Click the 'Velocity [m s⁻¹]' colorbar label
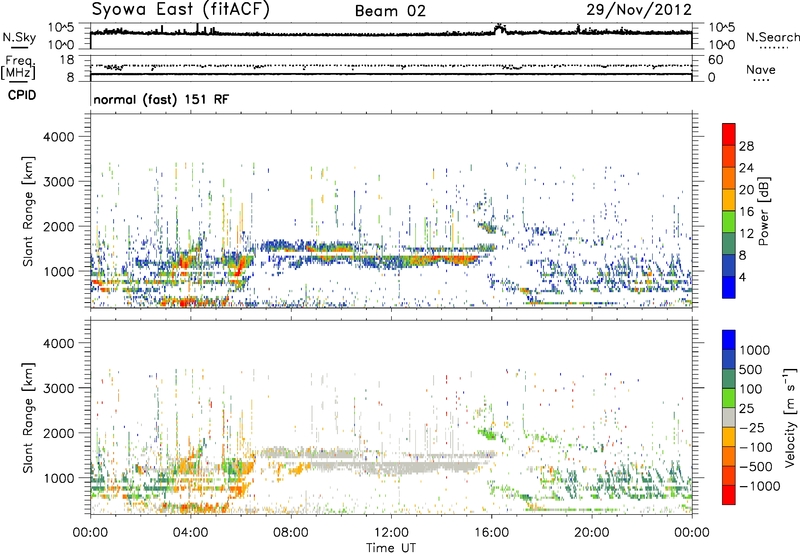 point(790,417)
